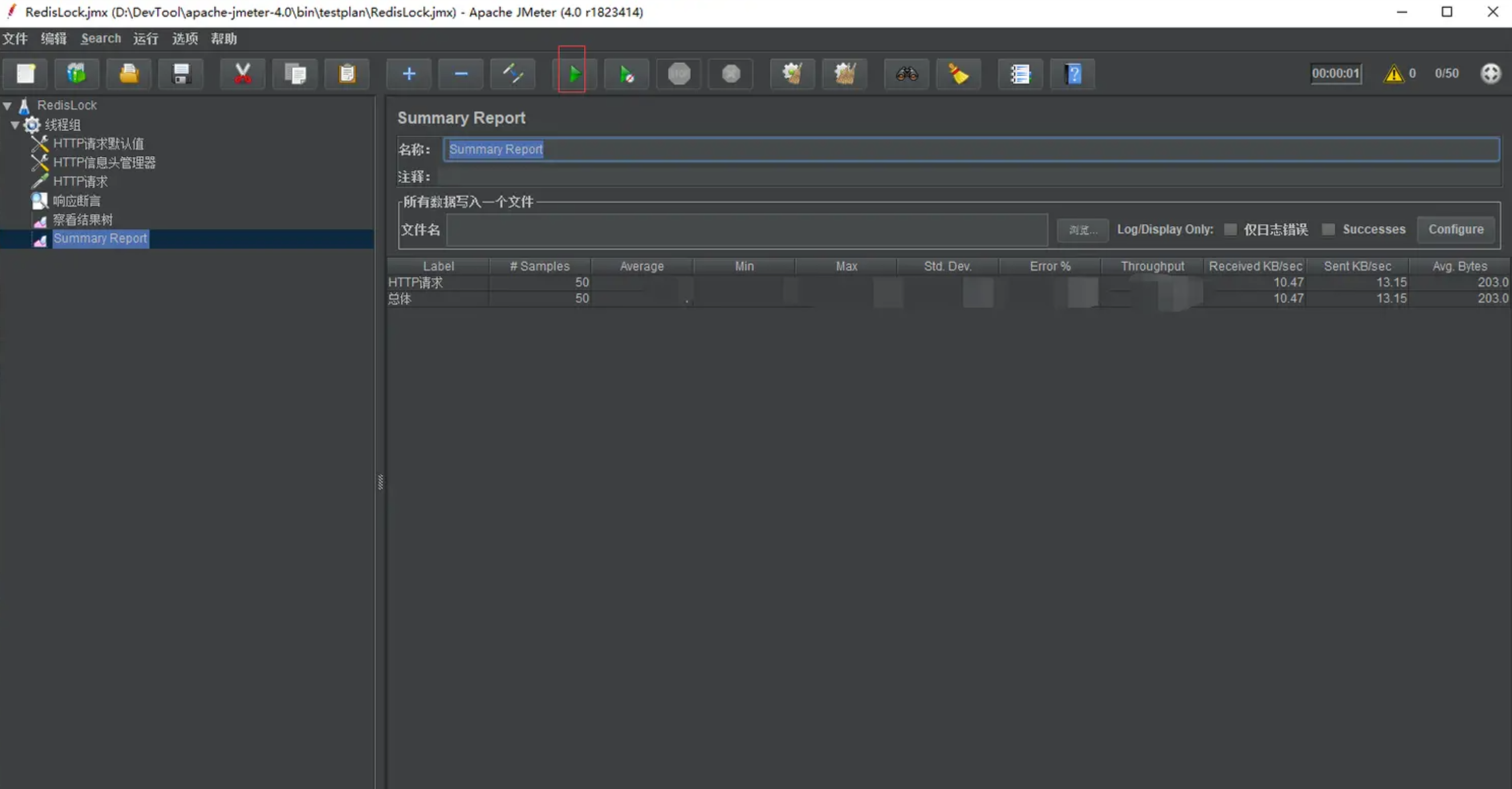Viewport: 1512px width, 789px height.
Task: Open the Search menu
Action: (x=100, y=39)
